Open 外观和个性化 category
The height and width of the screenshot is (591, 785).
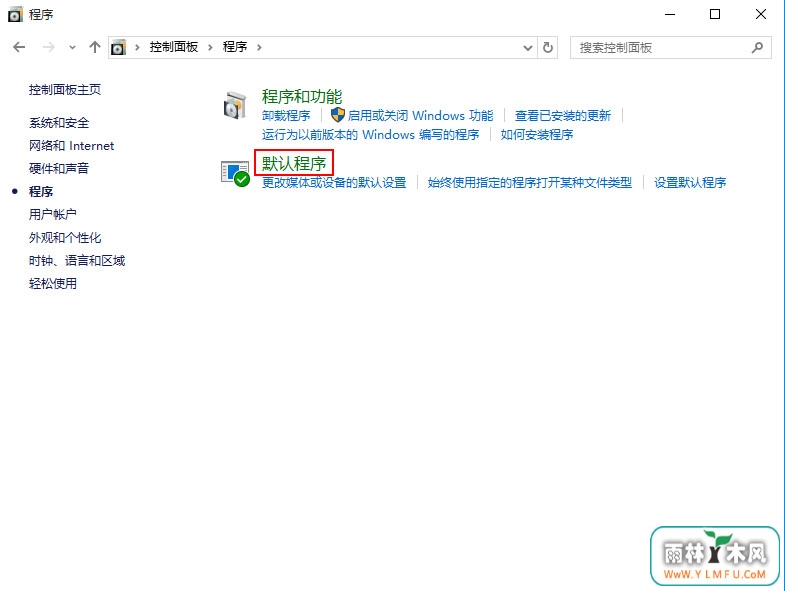(65, 237)
